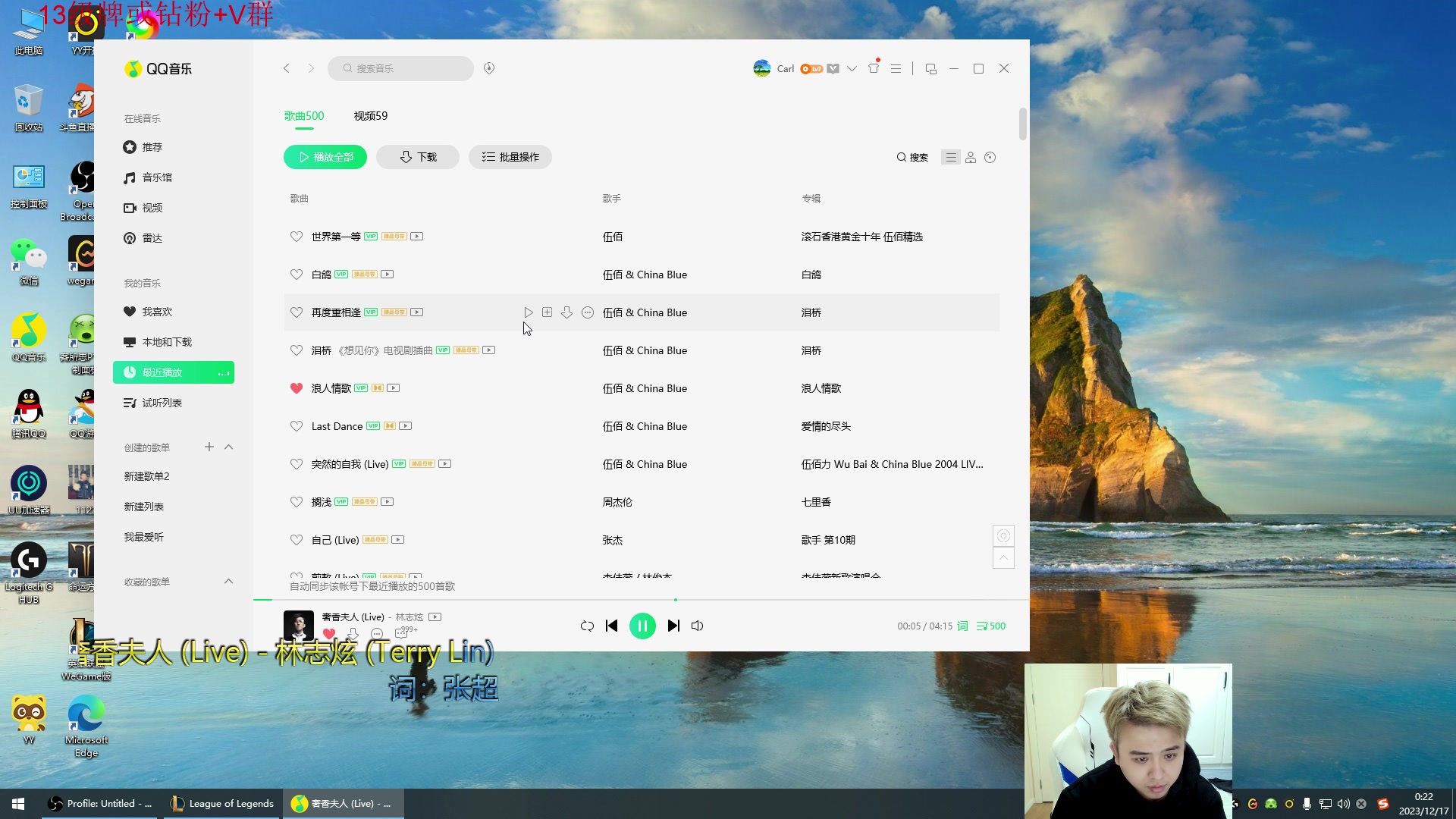
Task: Unlike the song 浪人情歌
Action: pyautogui.click(x=297, y=388)
